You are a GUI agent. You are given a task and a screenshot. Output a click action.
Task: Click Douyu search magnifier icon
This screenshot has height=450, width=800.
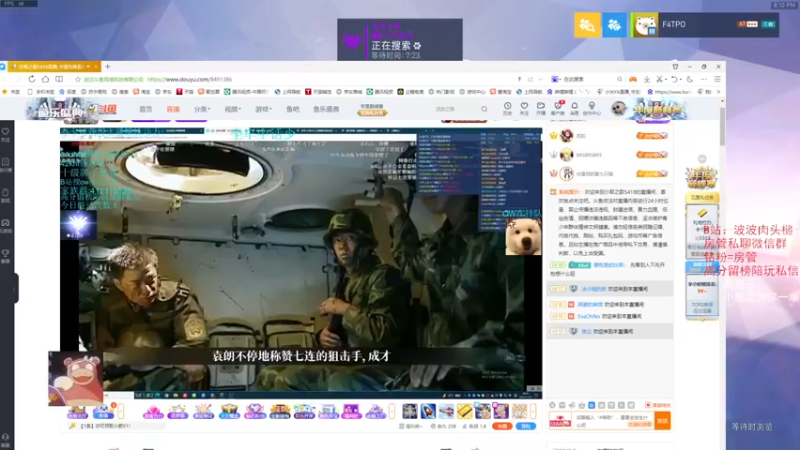[x=484, y=109]
